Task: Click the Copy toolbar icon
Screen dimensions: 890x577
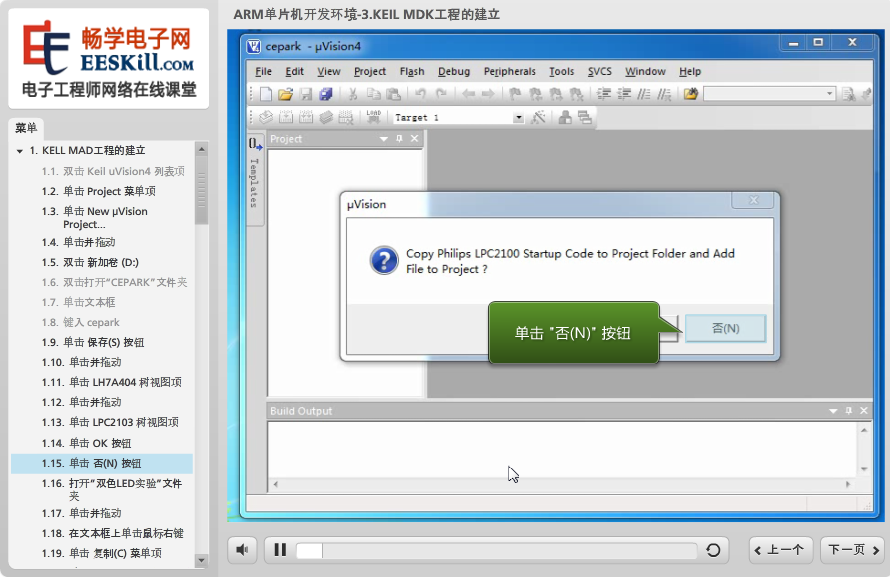Action: [x=373, y=94]
